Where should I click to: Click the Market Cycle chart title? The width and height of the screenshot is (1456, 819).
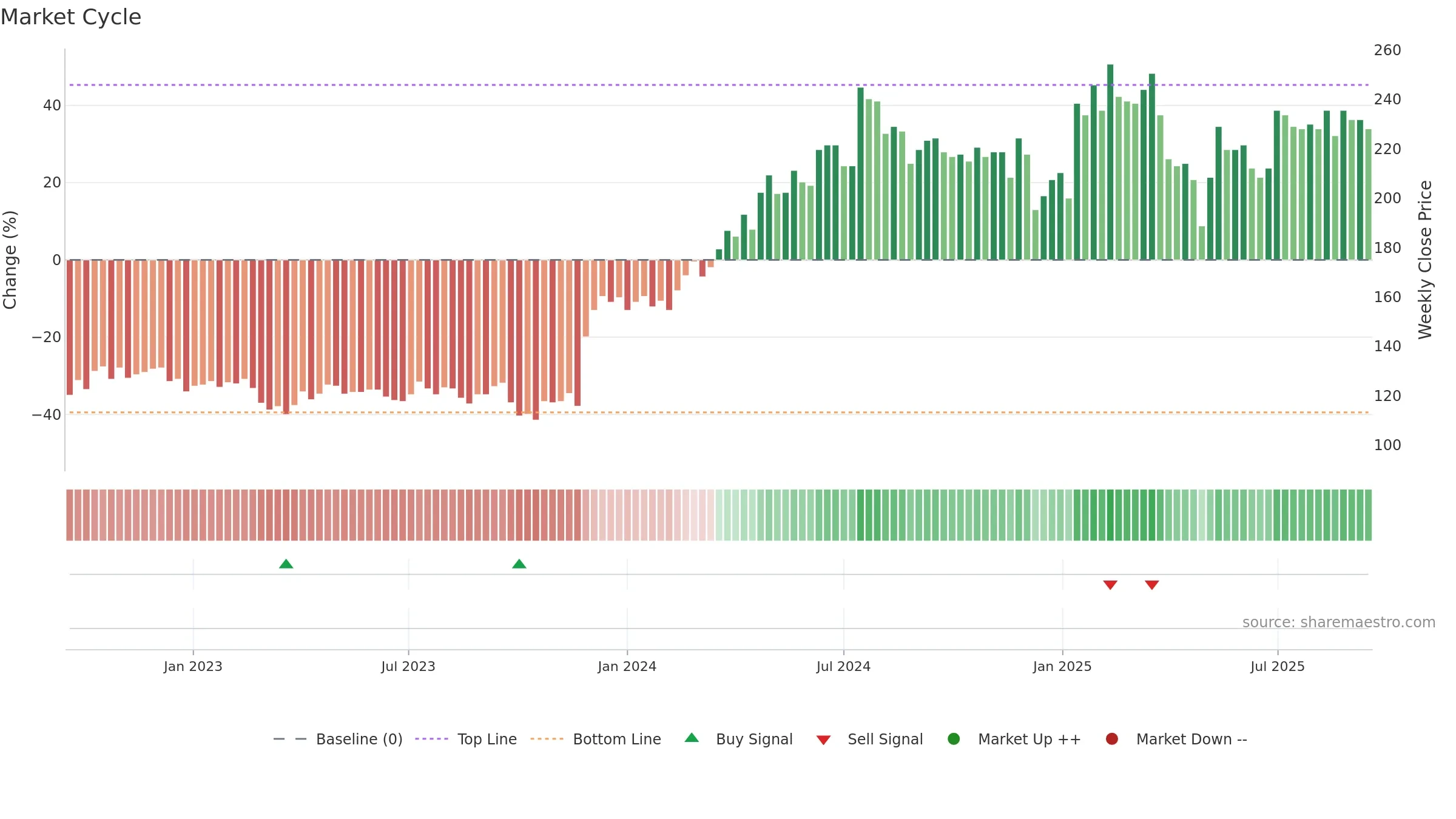(71, 17)
